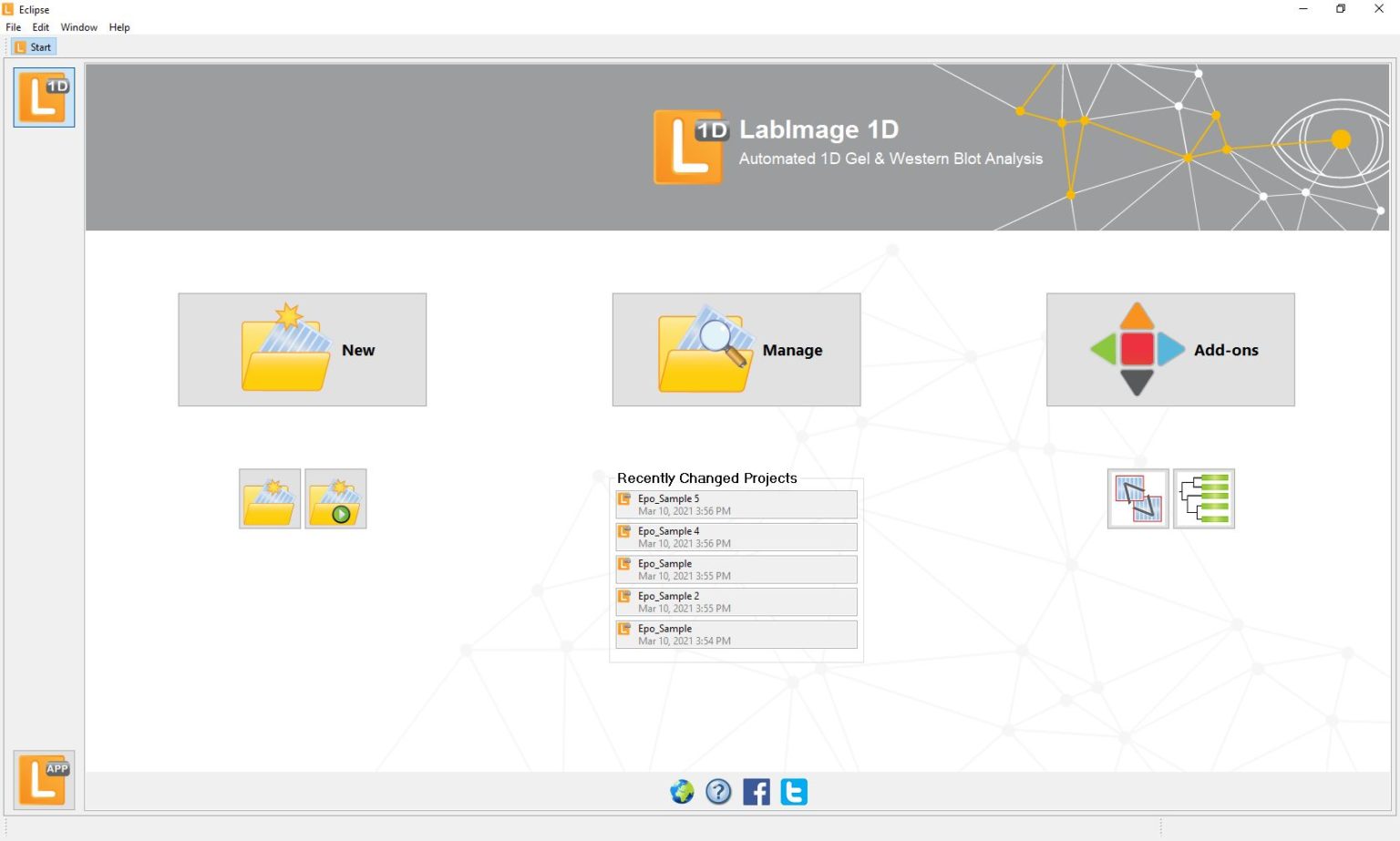The height and width of the screenshot is (841, 1400).
Task: Open the APP launcher icon in the sidebar
Action: coord(43,780)
